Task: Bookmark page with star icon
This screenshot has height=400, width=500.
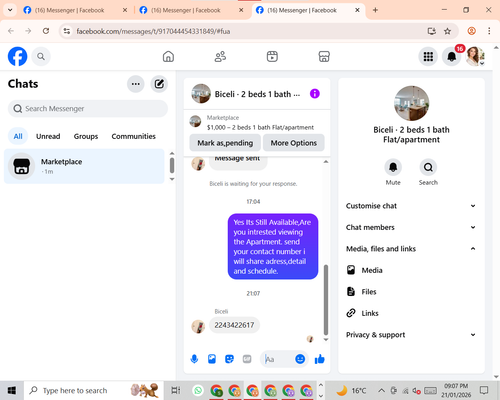Action: pos(447,31)
